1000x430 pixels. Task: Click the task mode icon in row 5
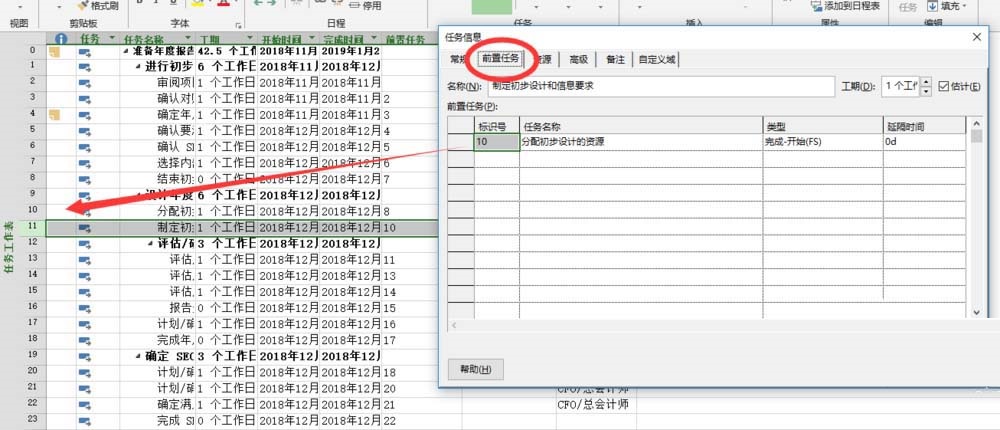click(85, 131)
